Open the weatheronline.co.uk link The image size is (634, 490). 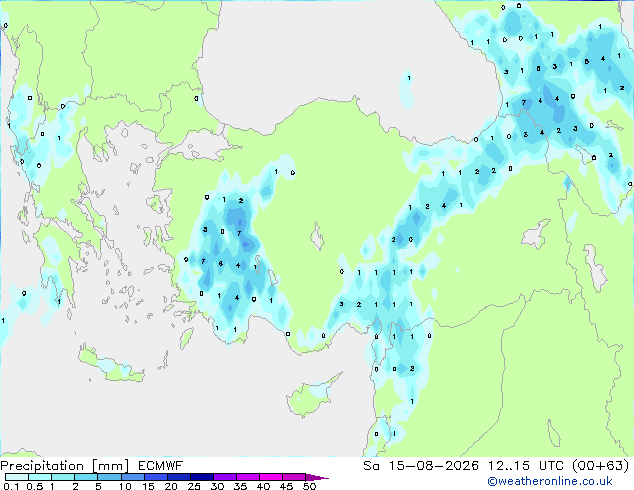click(x=550, y=481)
